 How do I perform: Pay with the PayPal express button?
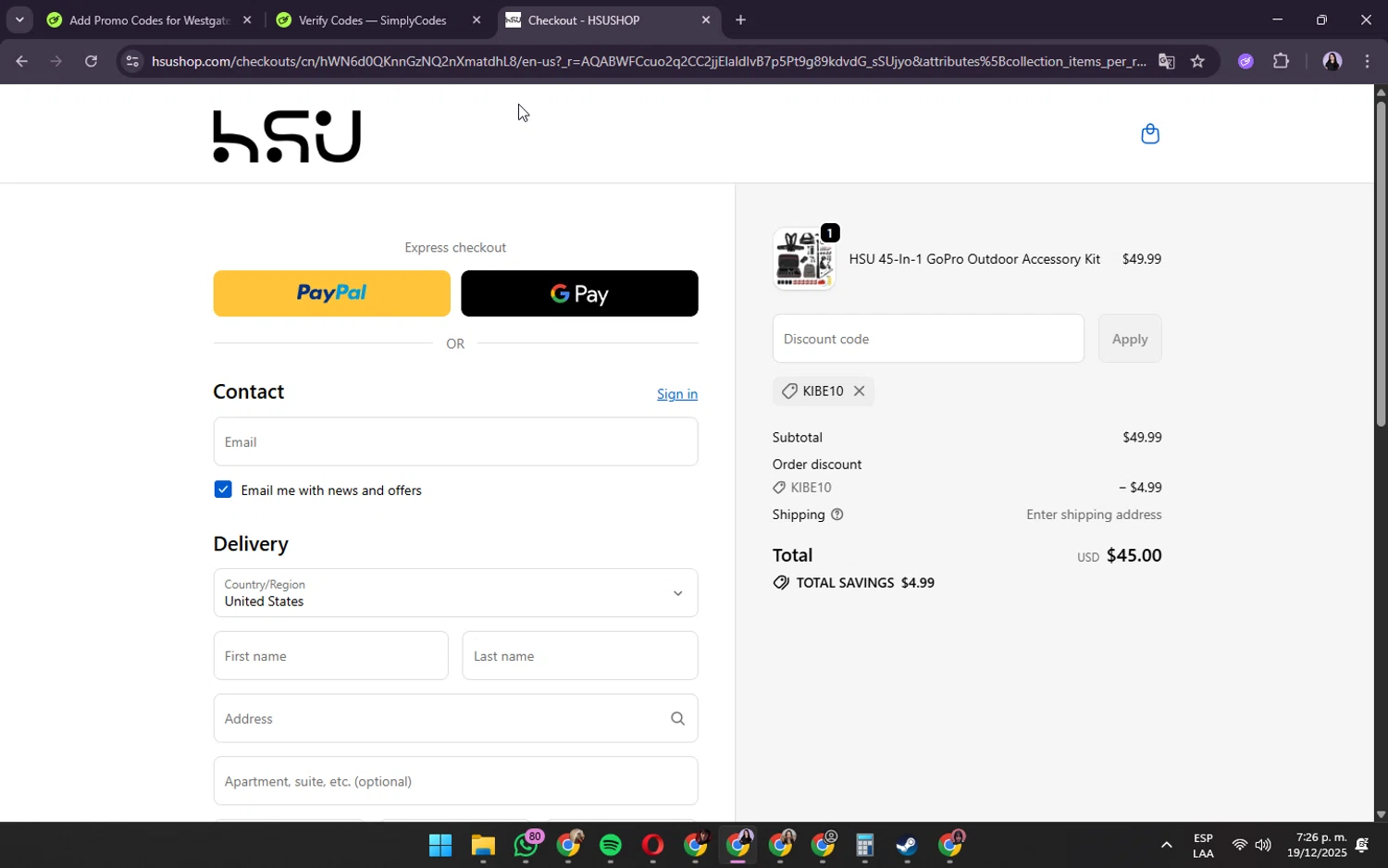point(331,293)
